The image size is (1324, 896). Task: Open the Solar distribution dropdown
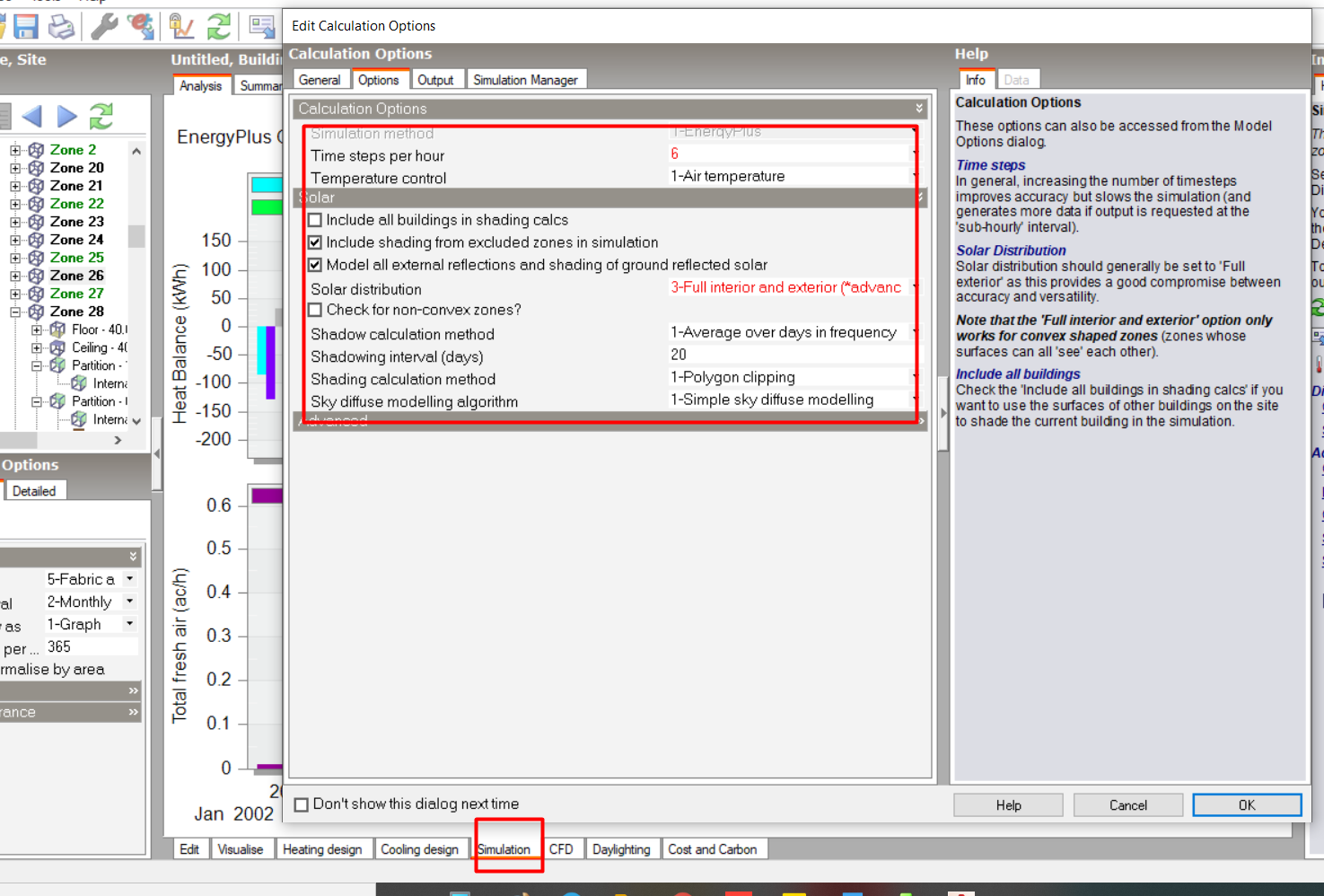tap(914, 288)
